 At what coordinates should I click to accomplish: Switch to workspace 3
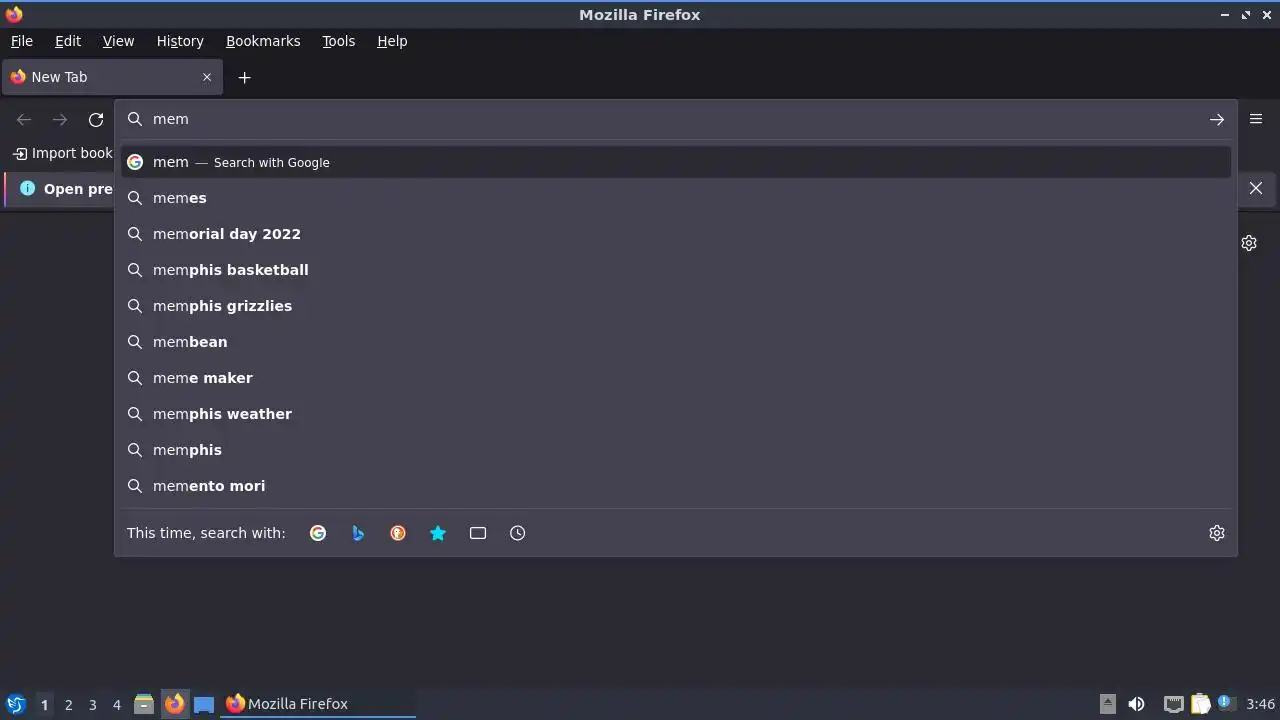(x=92, y=705)
